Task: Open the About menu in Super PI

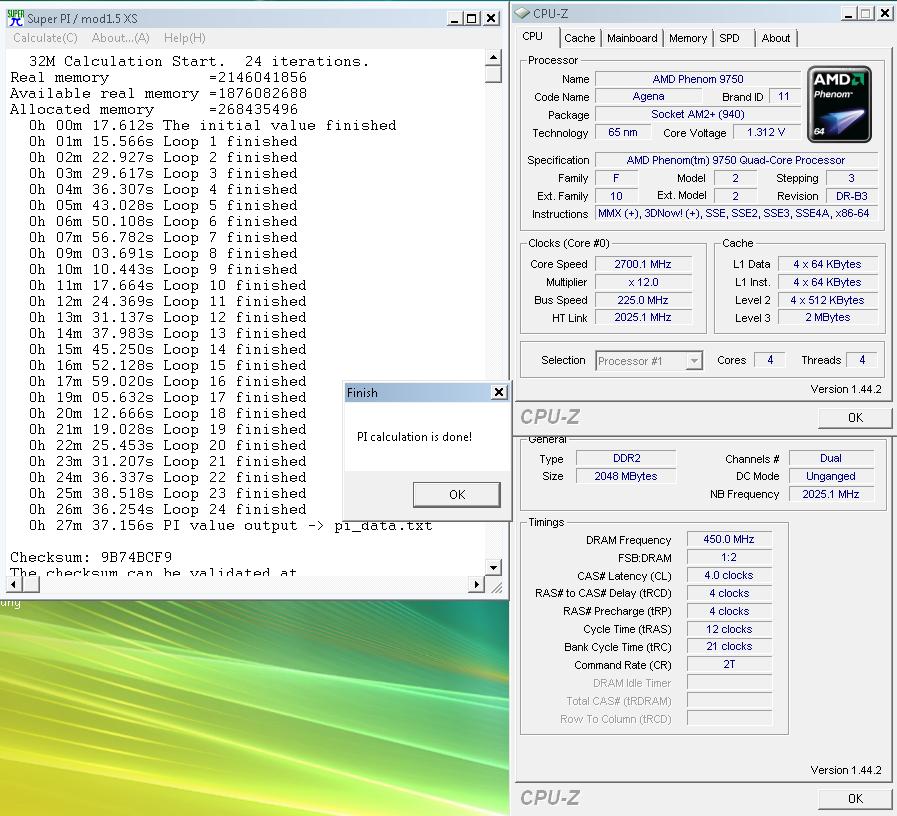Action: [x=120, y=38]
